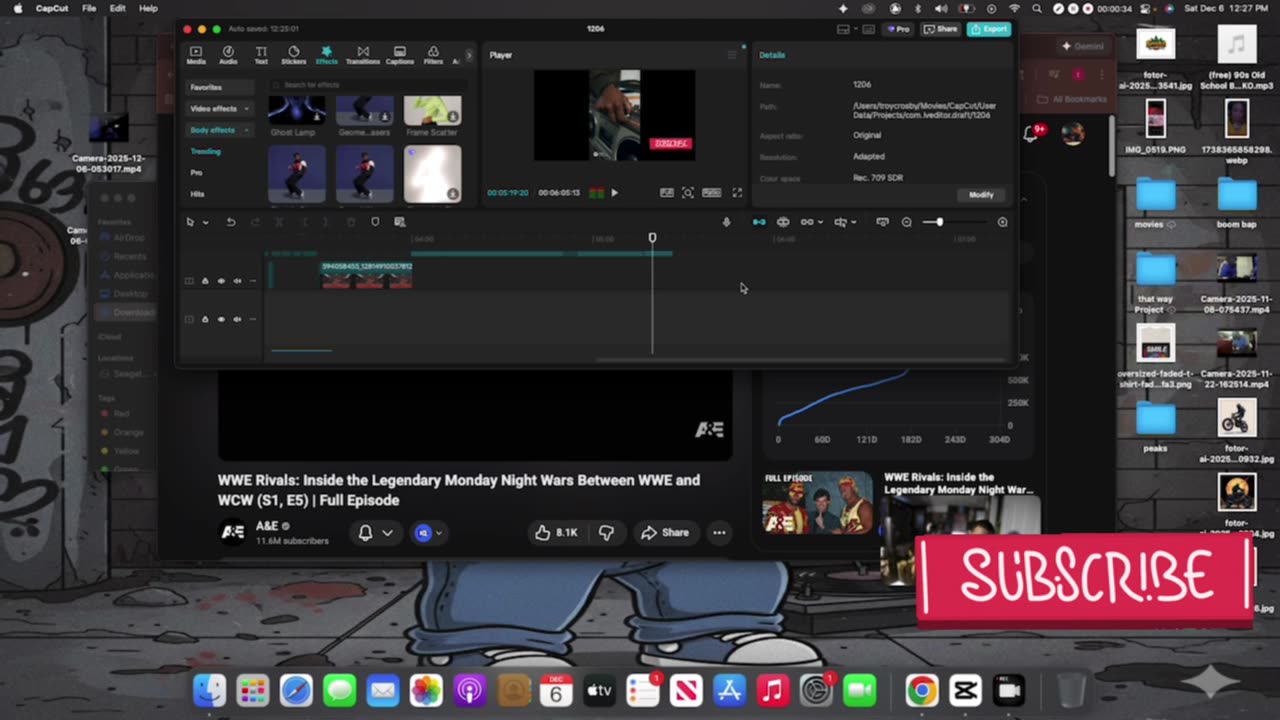Open the Captions panel

point(400,55)
